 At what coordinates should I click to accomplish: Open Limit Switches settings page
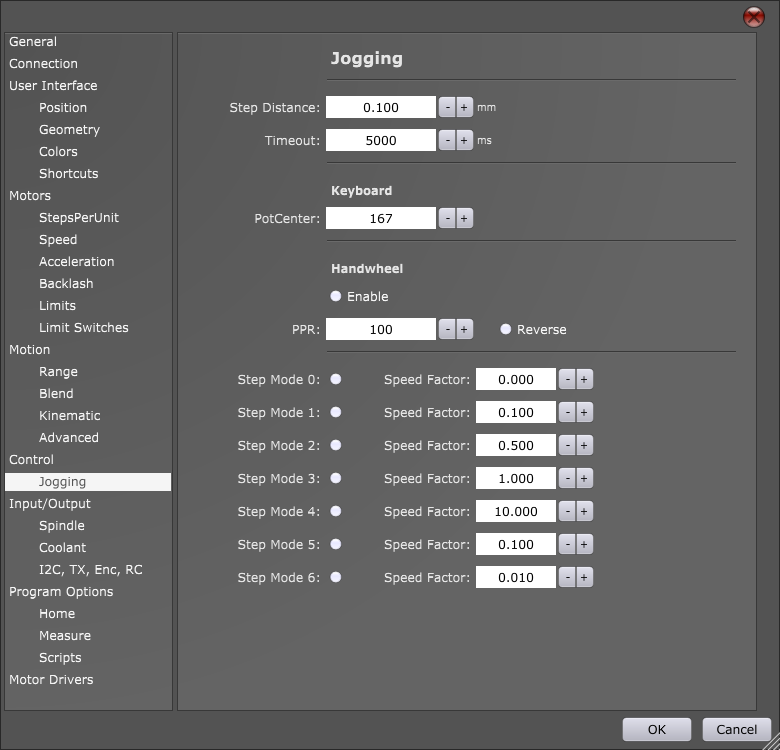[83, 328]
